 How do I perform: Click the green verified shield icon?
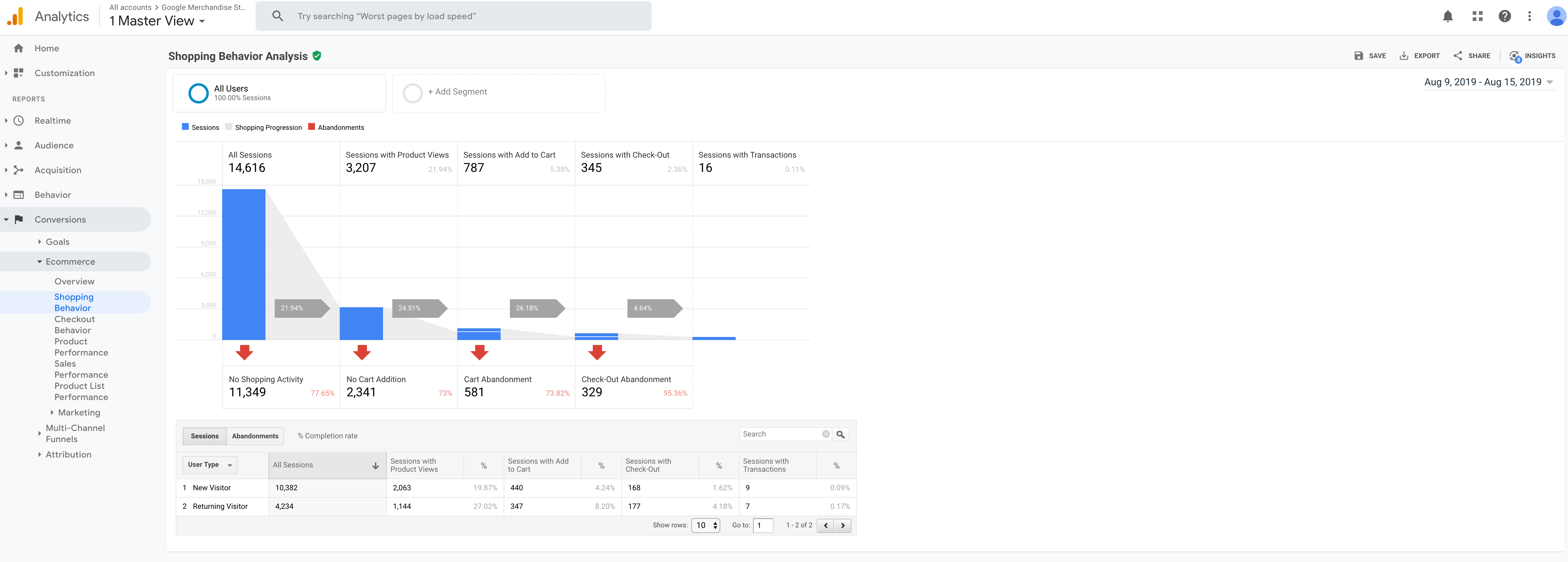tap(317, 56)
